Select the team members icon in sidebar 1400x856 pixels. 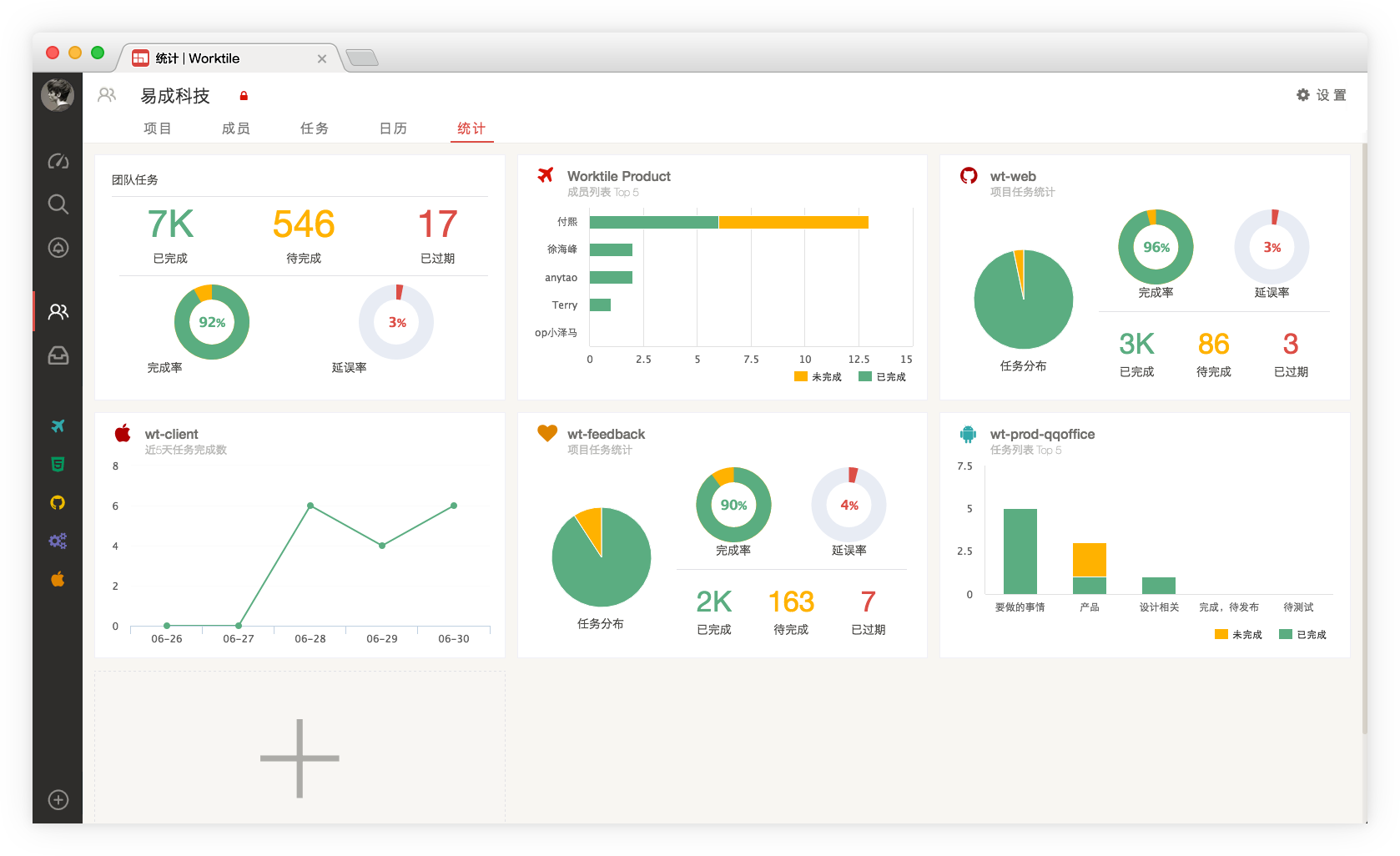point(58,312)
